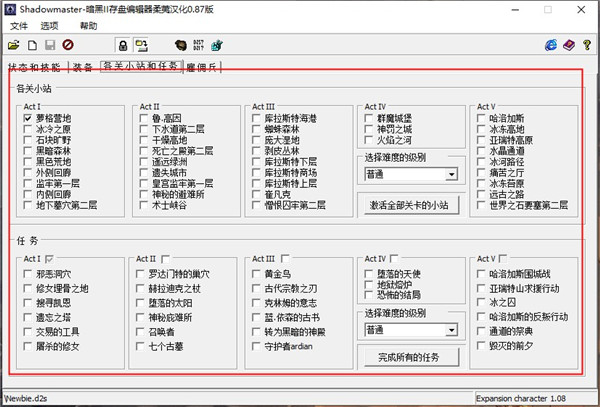Click the 激活全部关卡的小站 button
Screen dimensions: 600x407
[x=411, y=205]
